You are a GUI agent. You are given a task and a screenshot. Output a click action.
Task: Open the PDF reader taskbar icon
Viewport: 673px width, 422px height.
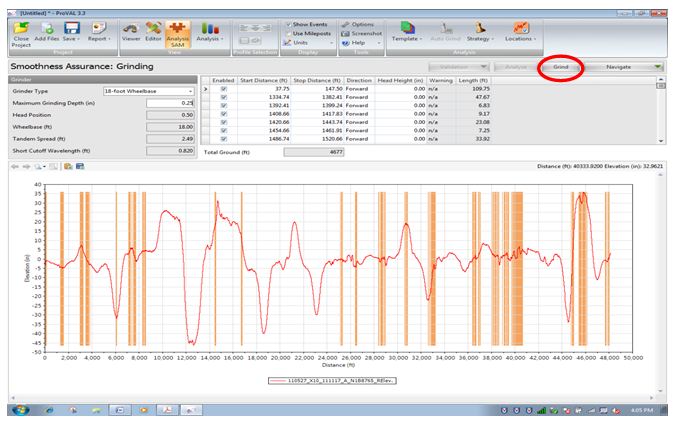click(167, 410)
